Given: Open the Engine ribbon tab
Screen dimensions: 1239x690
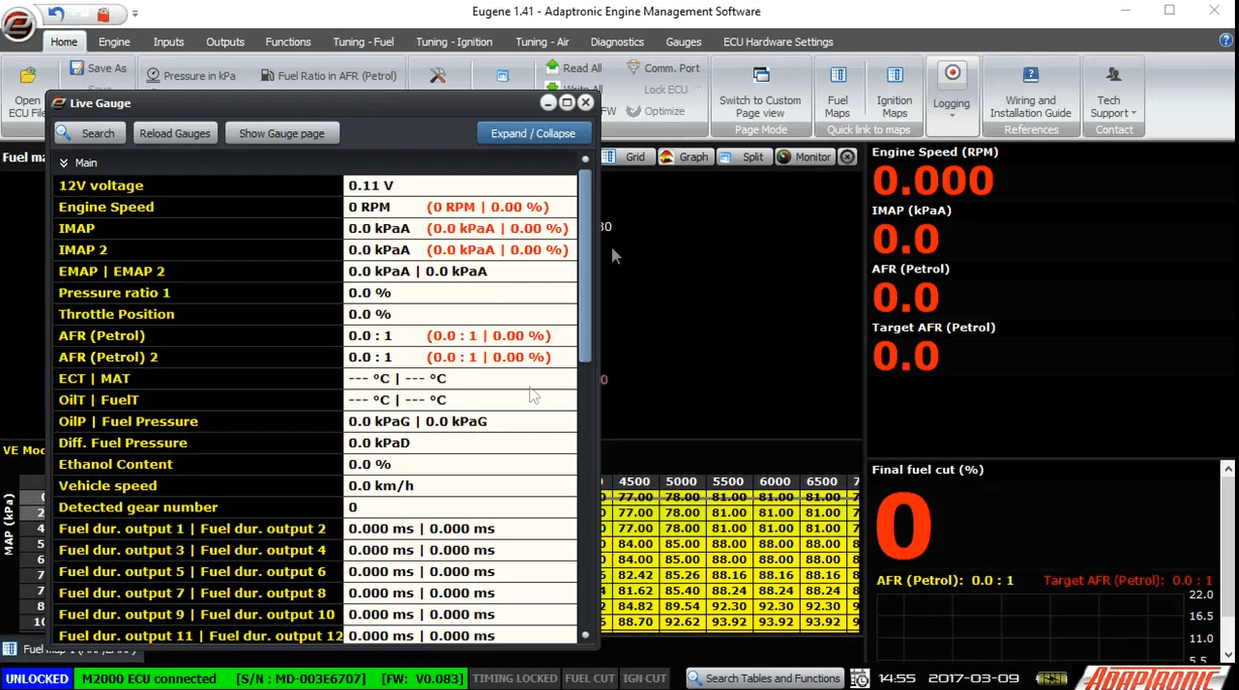Looking at the screenshot, I should point(114,42).
